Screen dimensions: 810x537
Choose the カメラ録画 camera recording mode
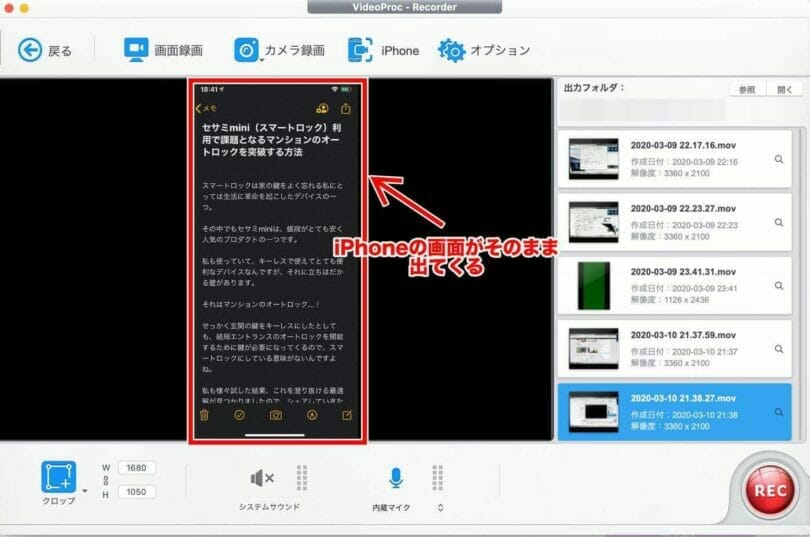(x=279, y=50)
